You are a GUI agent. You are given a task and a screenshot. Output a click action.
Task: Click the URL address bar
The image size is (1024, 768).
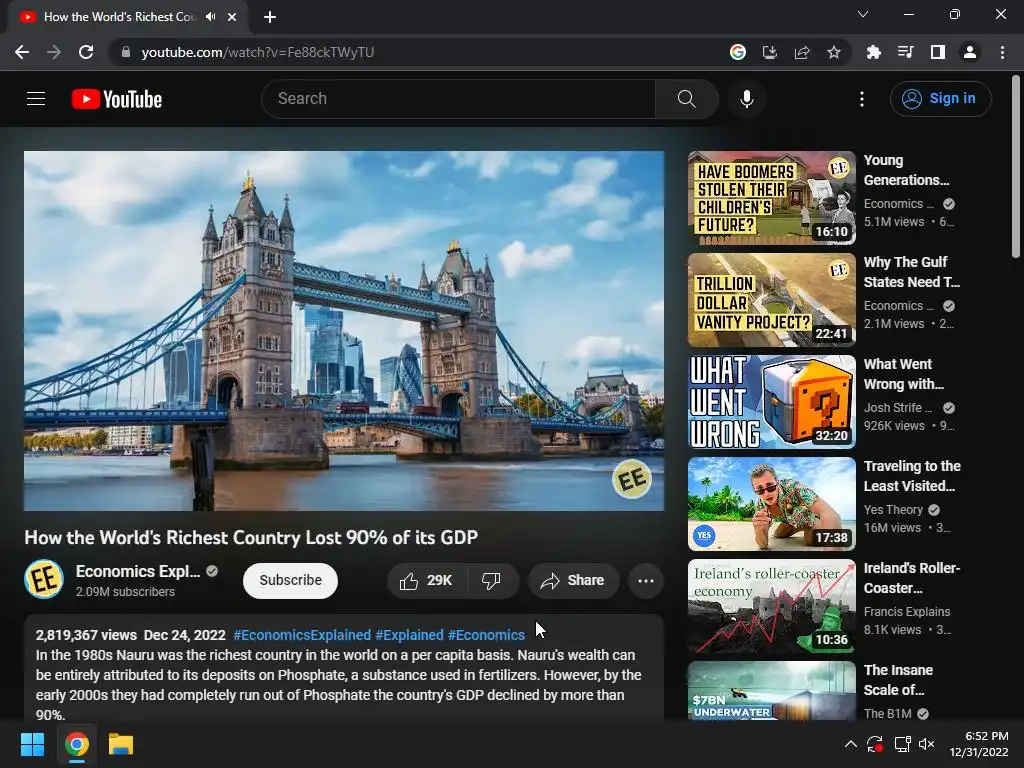pyautogui.click(x=418, y=52)
